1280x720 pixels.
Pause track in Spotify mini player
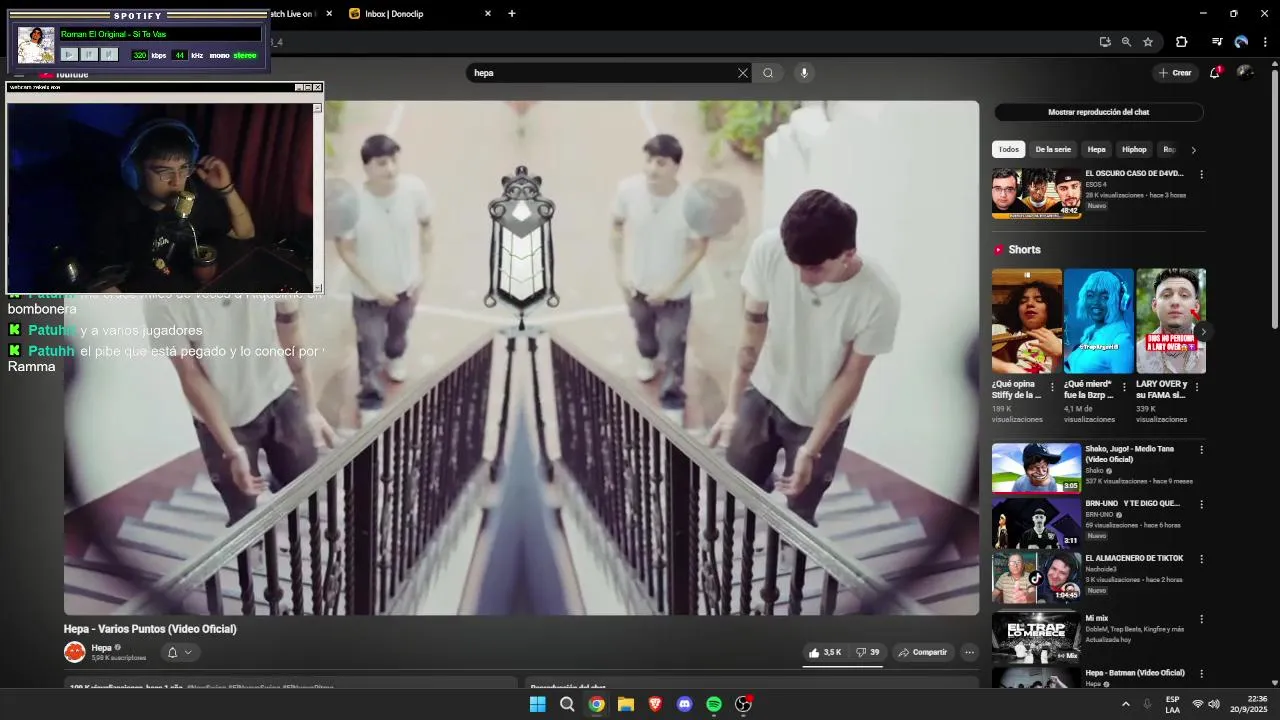tap(89, 55)
